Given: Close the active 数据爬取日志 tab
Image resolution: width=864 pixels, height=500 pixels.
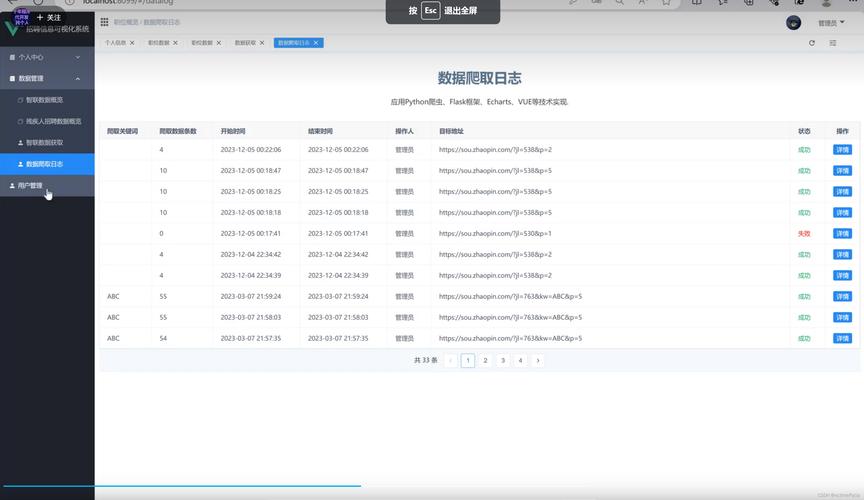Looking at the screenshot, I should pyautogui.click(x=318, y=43).
